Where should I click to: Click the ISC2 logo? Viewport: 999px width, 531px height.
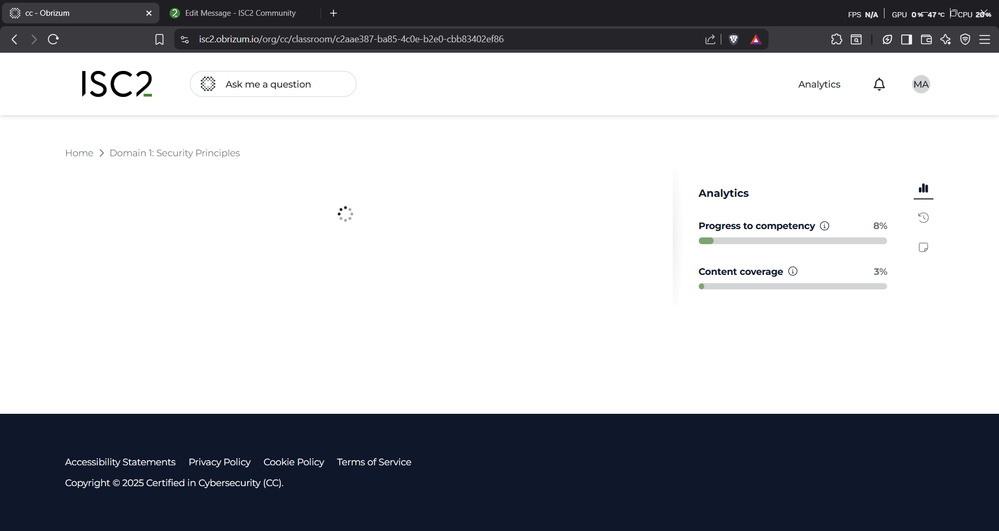point(117,84)
